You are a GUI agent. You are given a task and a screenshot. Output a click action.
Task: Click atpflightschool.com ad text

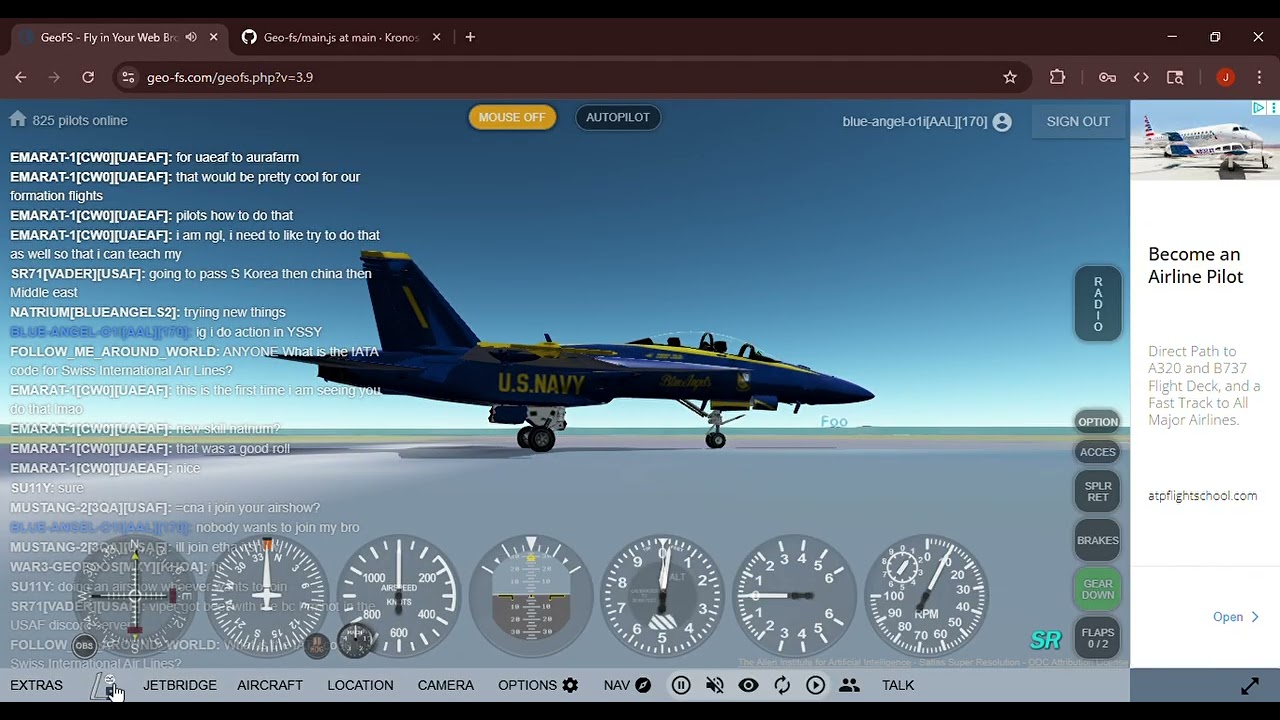(x=1202, y=495)
